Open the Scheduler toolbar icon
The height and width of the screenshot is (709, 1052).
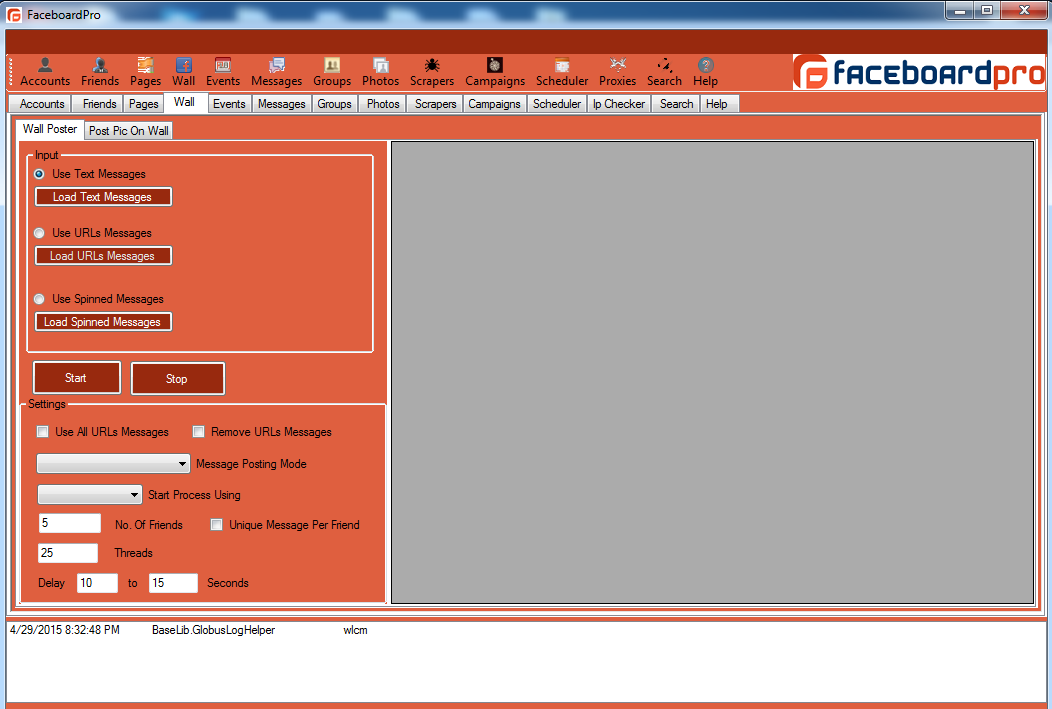562,72
